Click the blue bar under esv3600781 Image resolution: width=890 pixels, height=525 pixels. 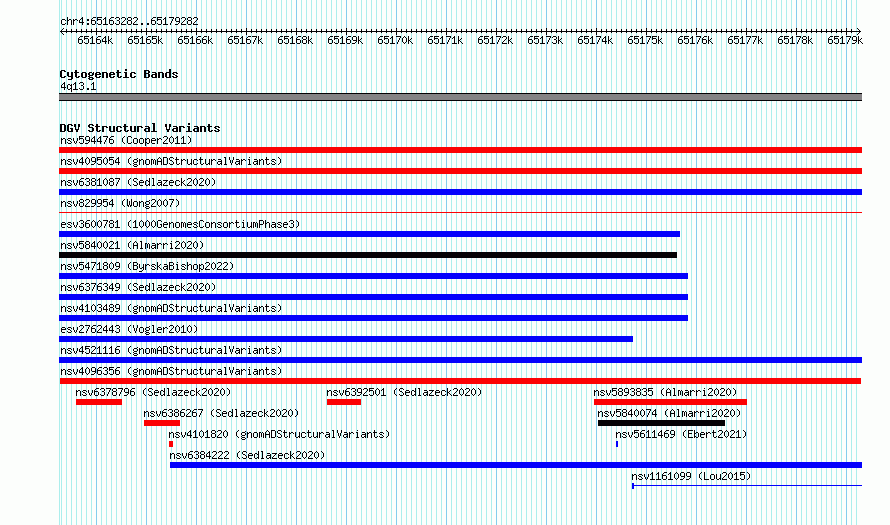370,234
